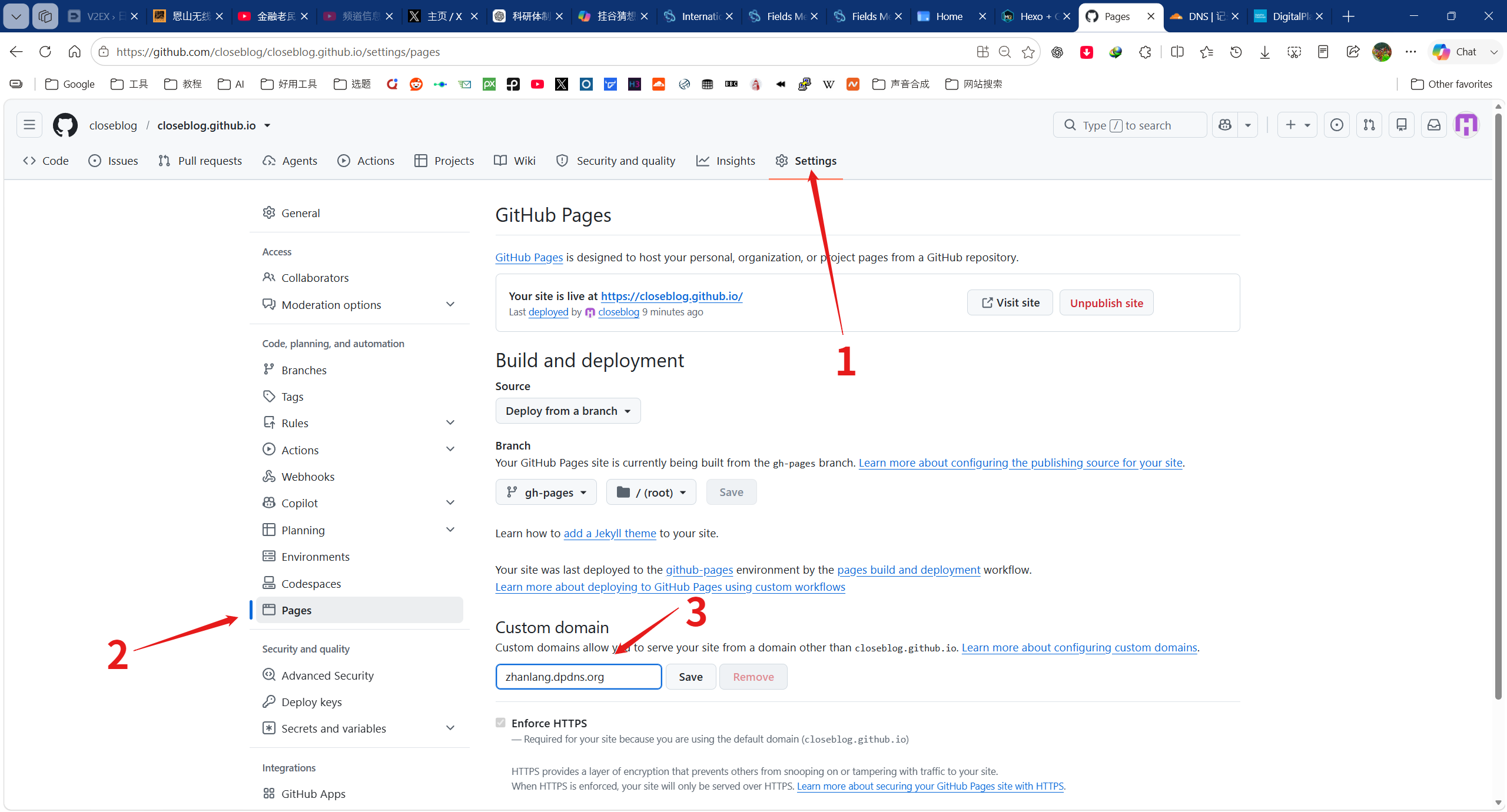Open browser Downloads icon
The height and width of the screenshot is (812, 1507).
[x=1264, y=52]
